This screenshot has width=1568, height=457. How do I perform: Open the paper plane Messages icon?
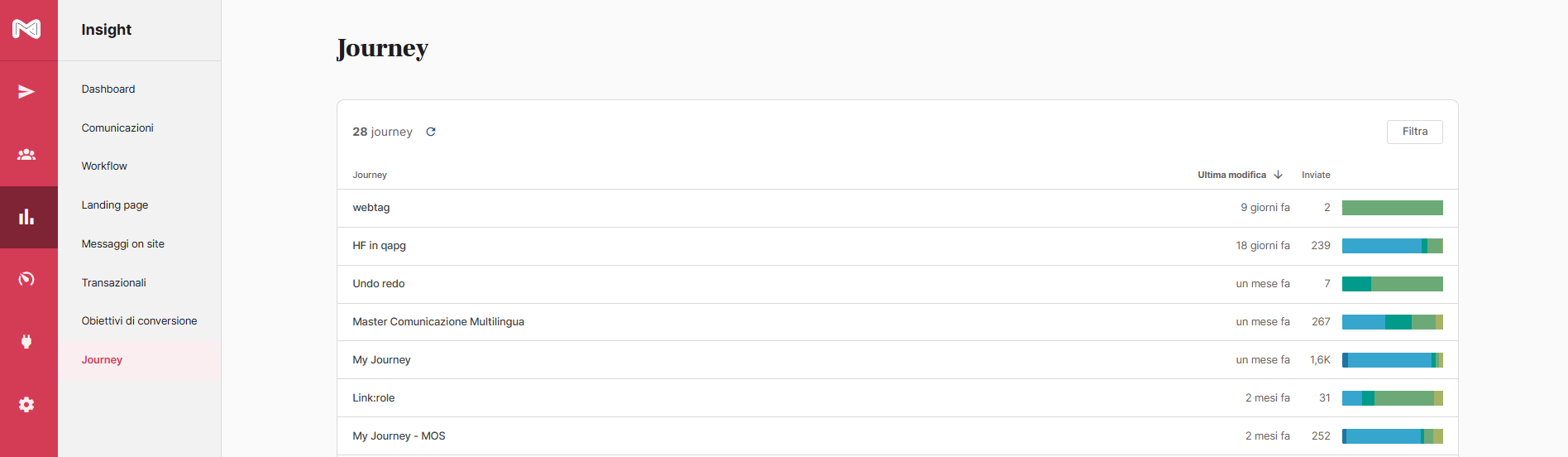26,92
